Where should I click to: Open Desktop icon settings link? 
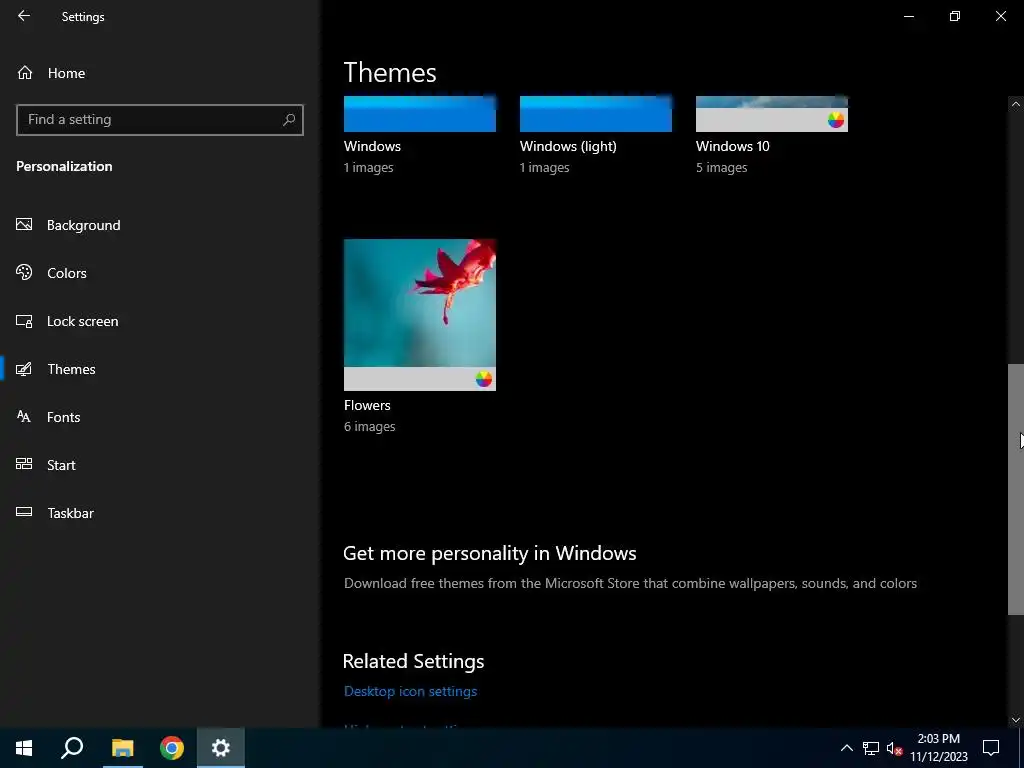[x=410, y=692]
